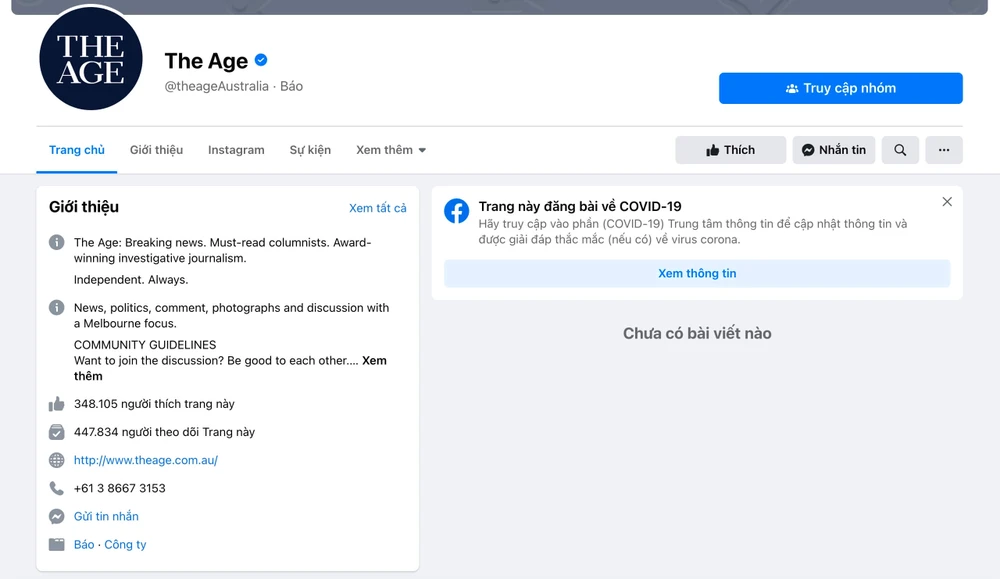
Task: Switch to the Giới thiệu tab
Action: pos(156,150)
